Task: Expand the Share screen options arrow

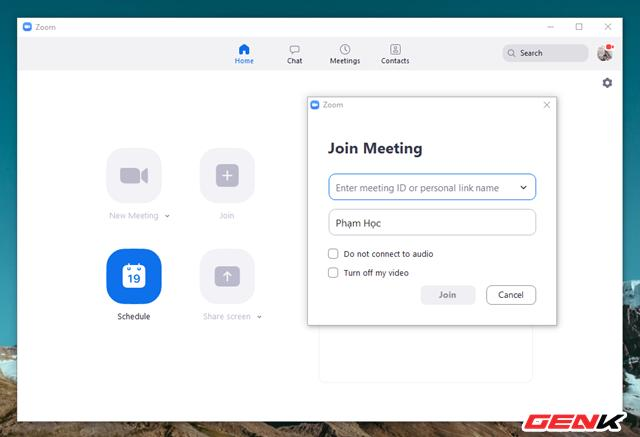Action: 259,317
